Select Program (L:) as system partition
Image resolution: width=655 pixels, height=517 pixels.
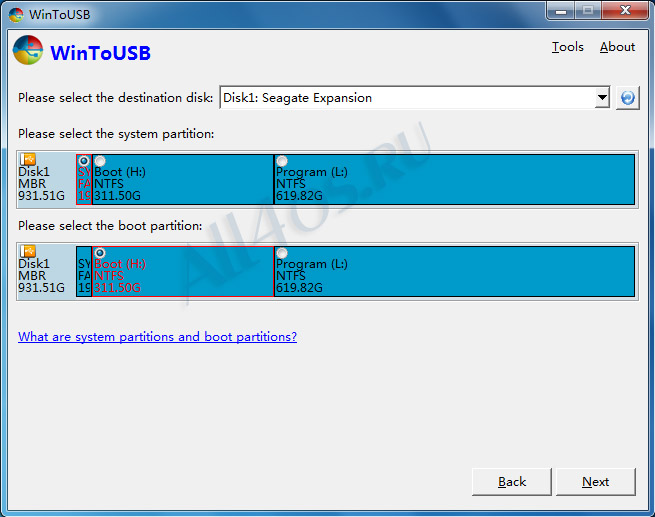(x=282, y=161)
